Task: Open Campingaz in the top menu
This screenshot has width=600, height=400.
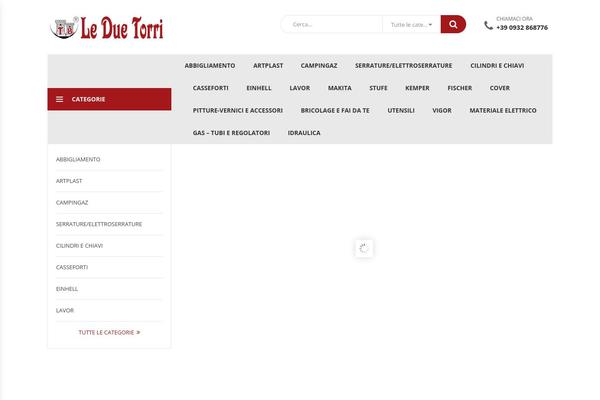Action: tap(319, 65)
